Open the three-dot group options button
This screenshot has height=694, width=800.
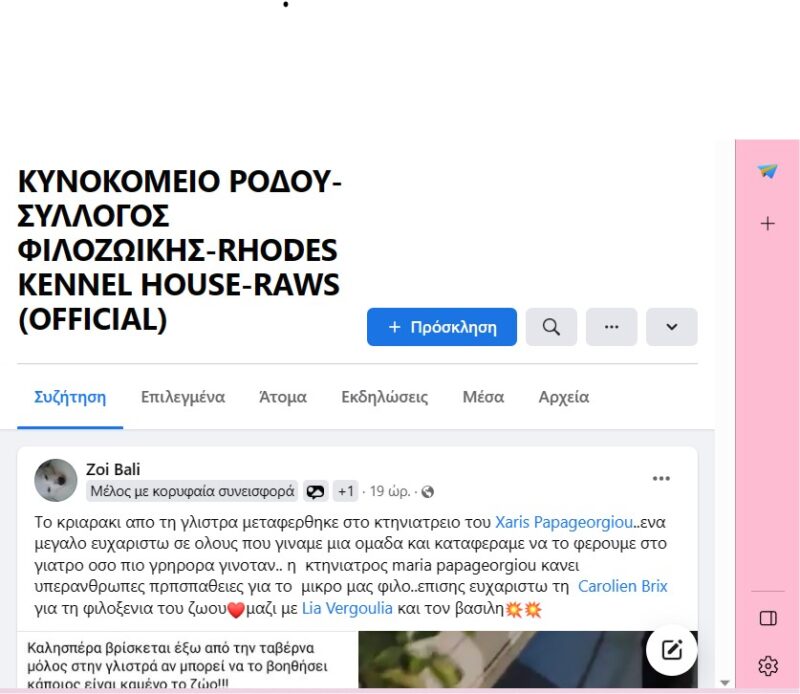pyautogui.click(x=611, y=327)
